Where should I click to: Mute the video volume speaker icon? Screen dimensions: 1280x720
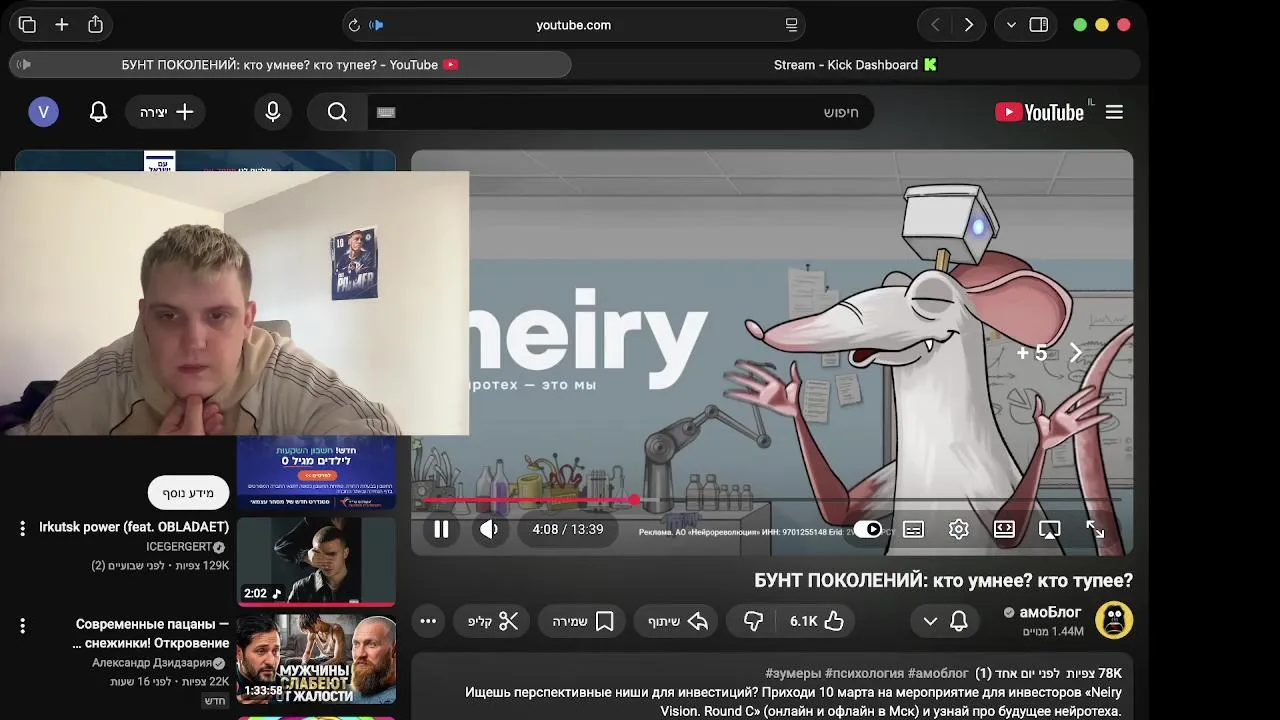coord(489,530)
